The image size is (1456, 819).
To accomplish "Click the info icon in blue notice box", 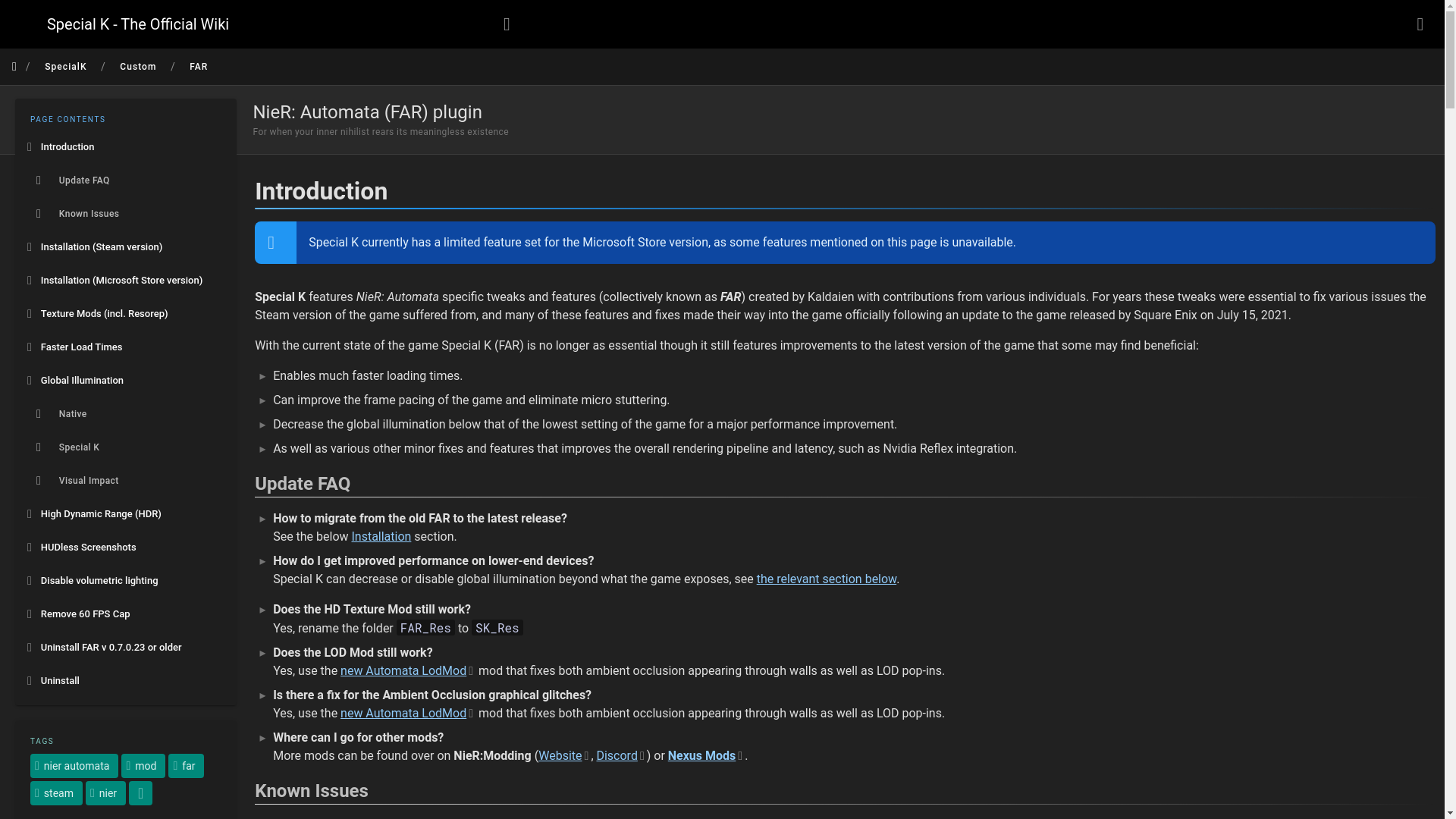I will coord(271,243).
